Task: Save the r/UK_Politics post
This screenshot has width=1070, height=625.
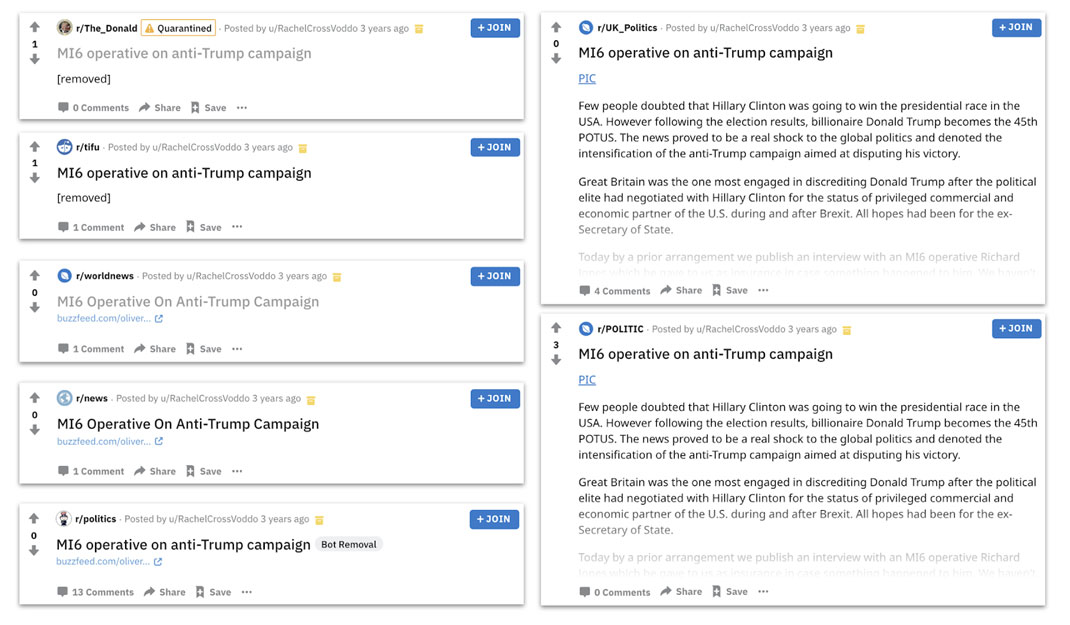Action: tap(730, 291)
